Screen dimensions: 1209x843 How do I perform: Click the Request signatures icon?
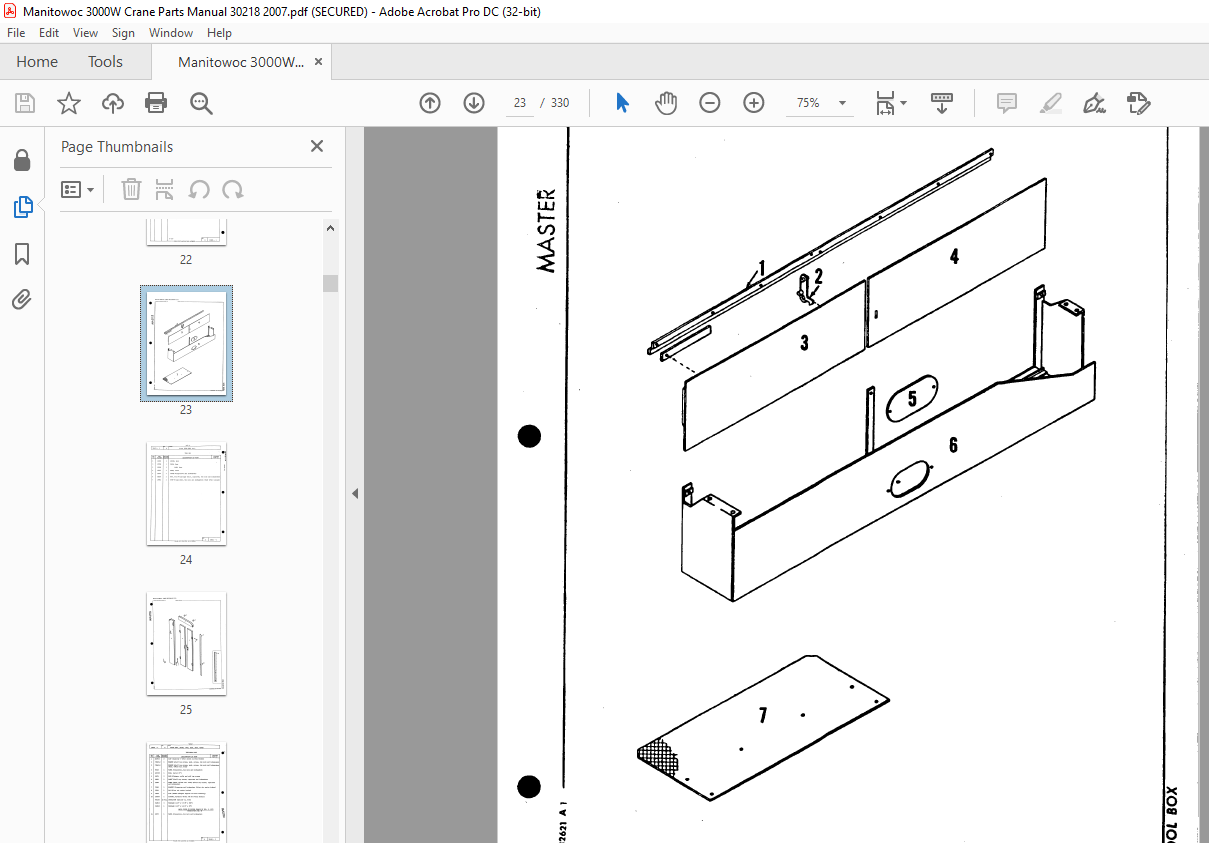(1138, 103)
